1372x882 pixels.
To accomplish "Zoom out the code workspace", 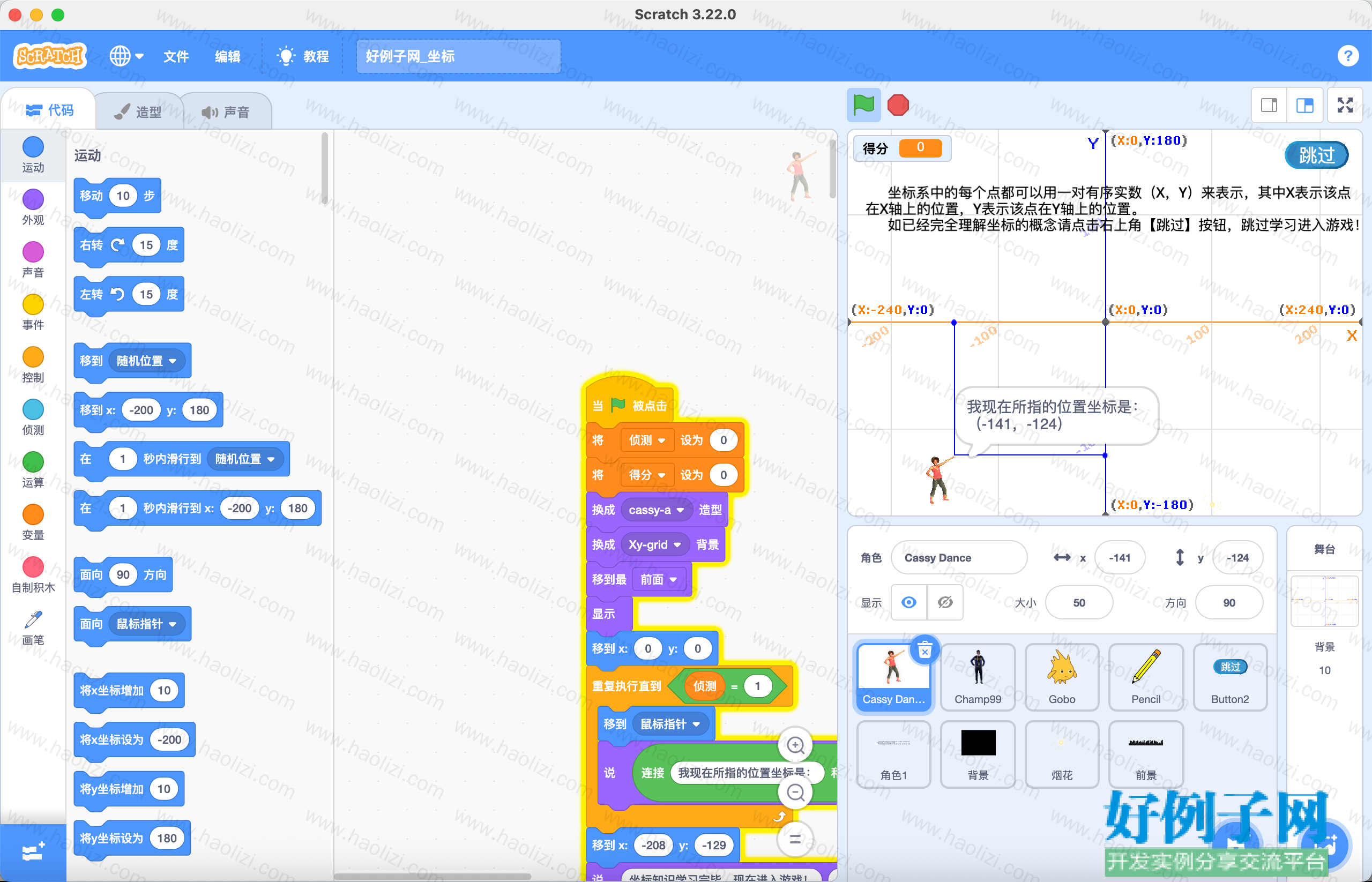I will tap(795, 793).
